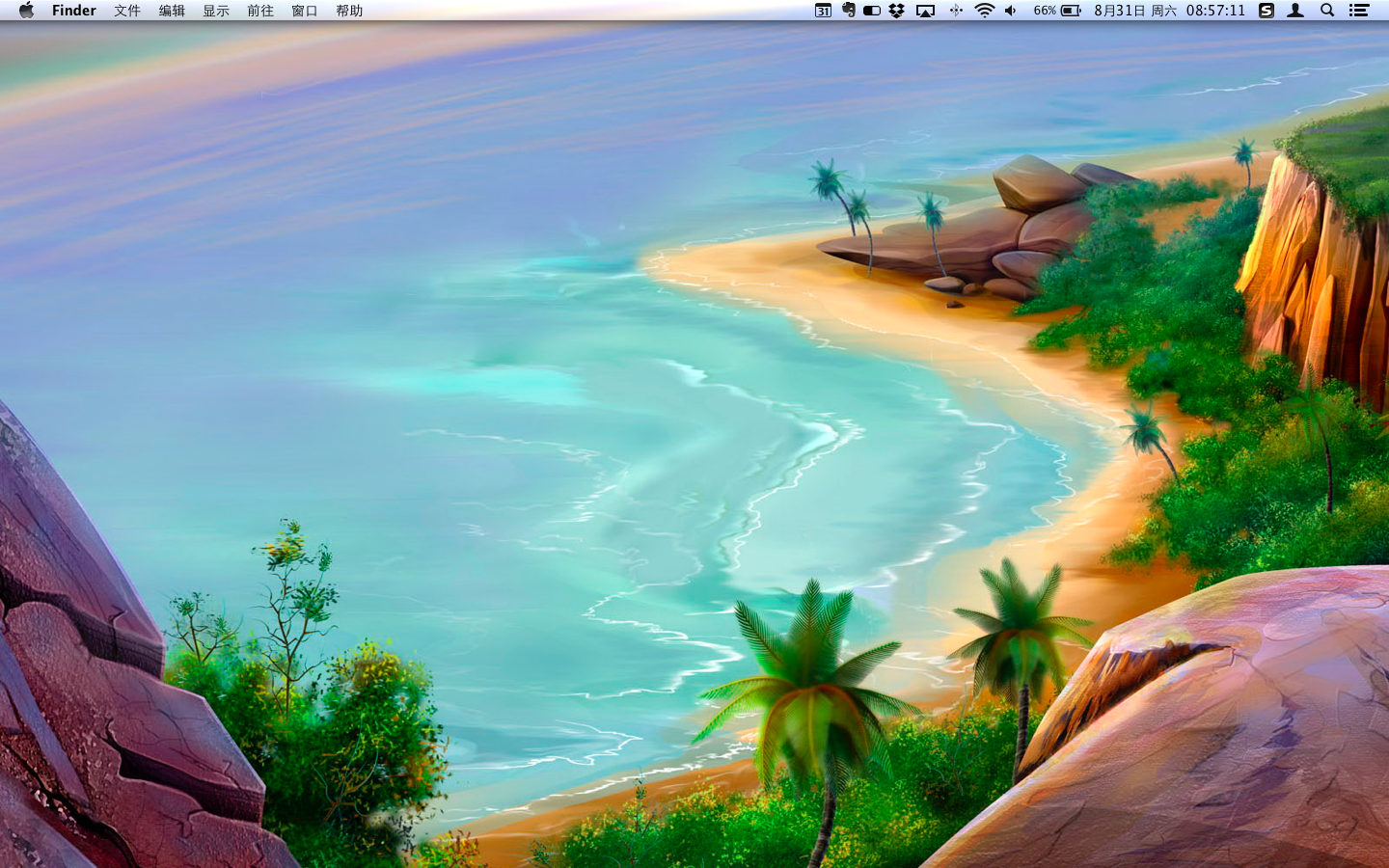
Task: Open the 窗口 menu
Action: click(305, 11)
